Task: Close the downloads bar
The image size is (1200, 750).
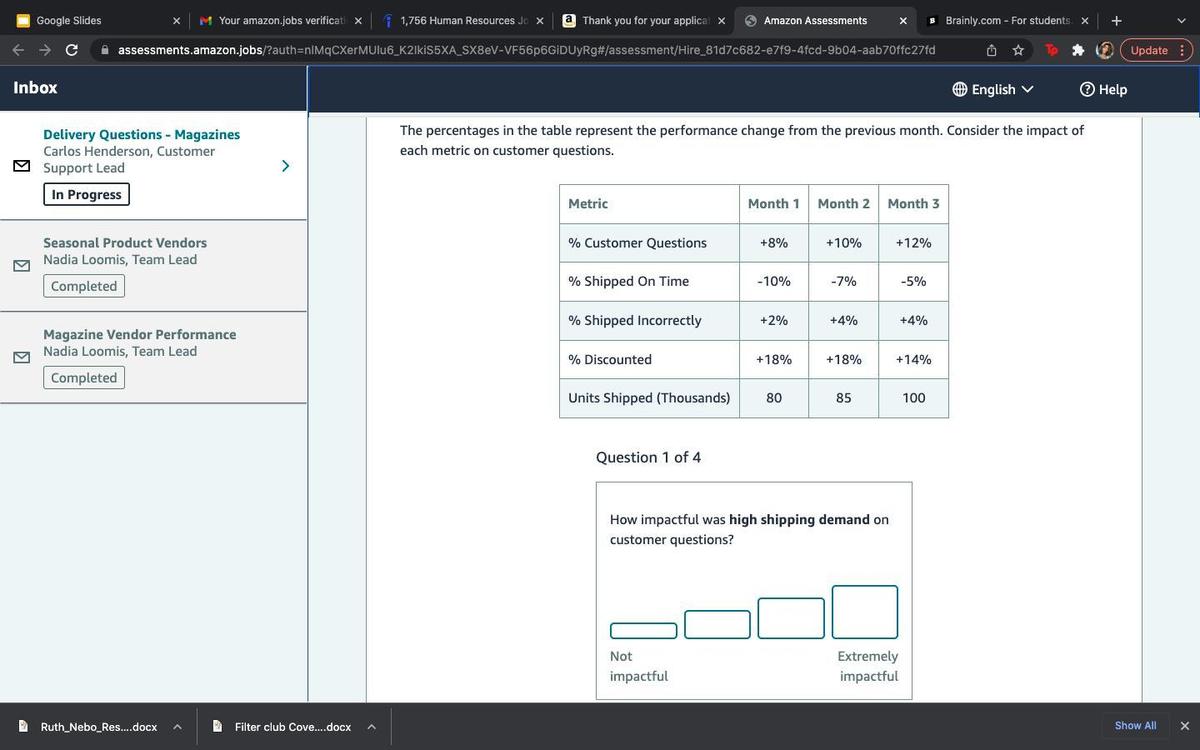Action: [1185, 726]
